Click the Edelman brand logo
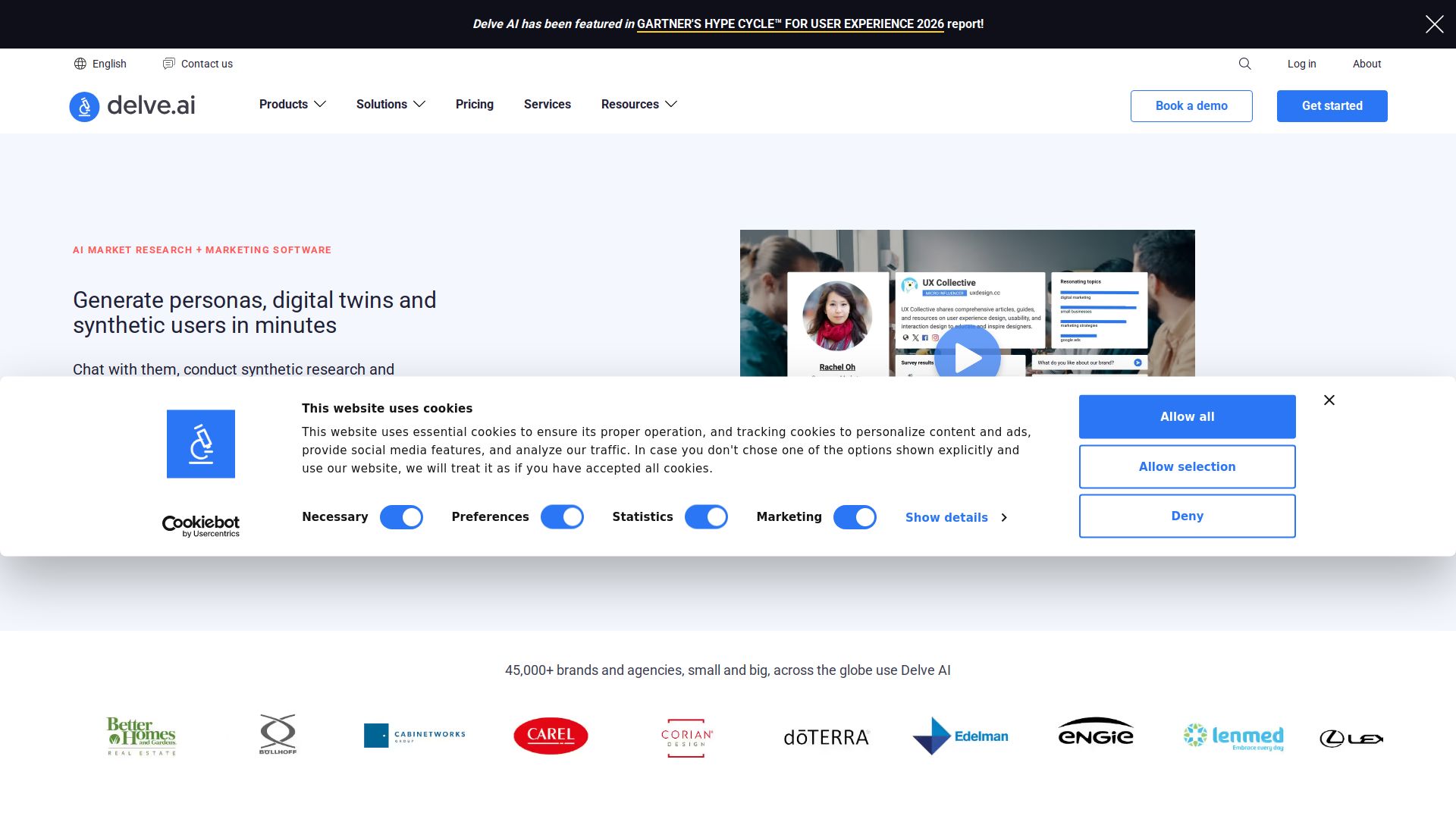 [960, 736]
